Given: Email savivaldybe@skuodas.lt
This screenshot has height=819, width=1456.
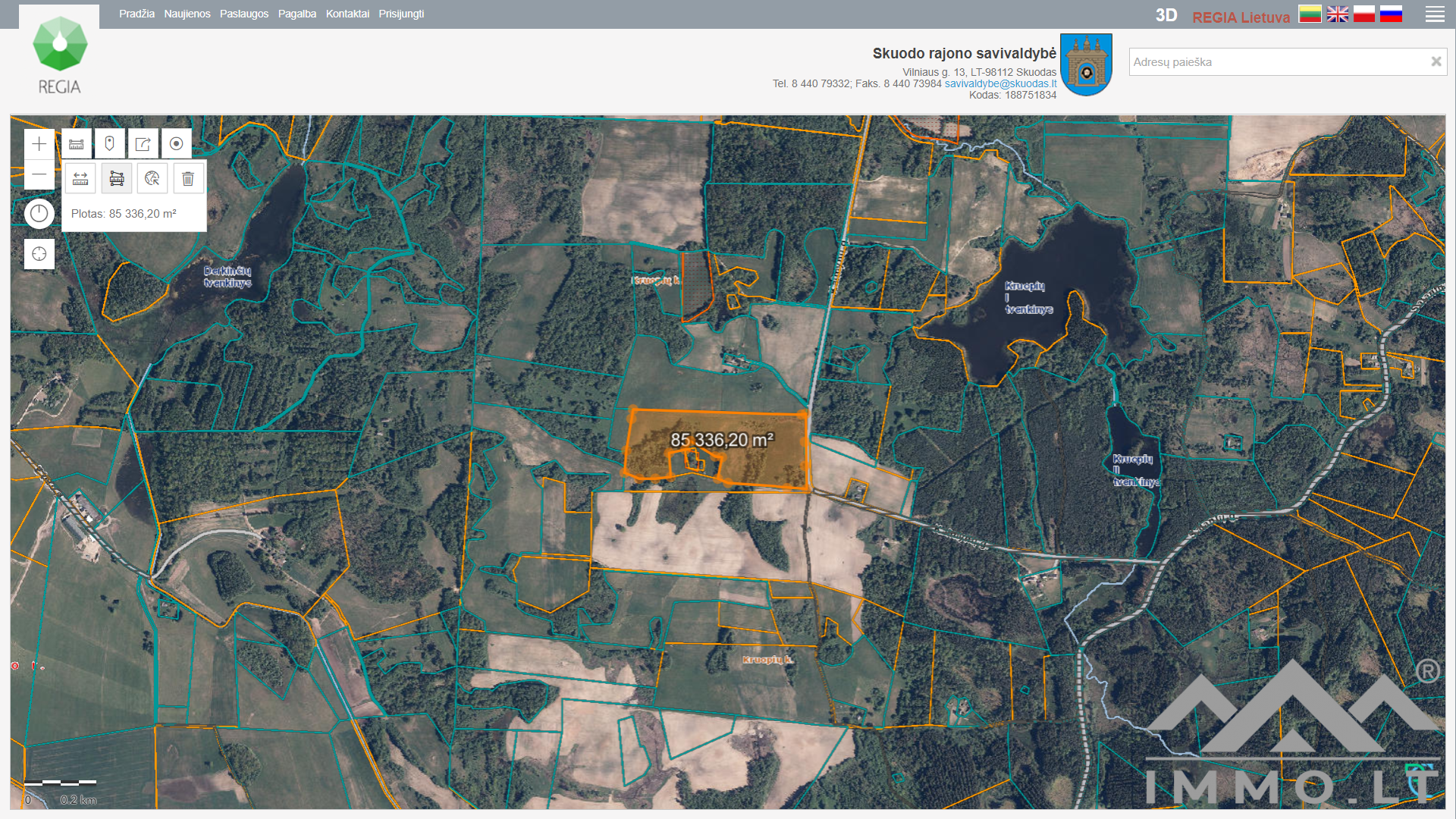Looking at the screenshot, I should (x=1000, y=83).
